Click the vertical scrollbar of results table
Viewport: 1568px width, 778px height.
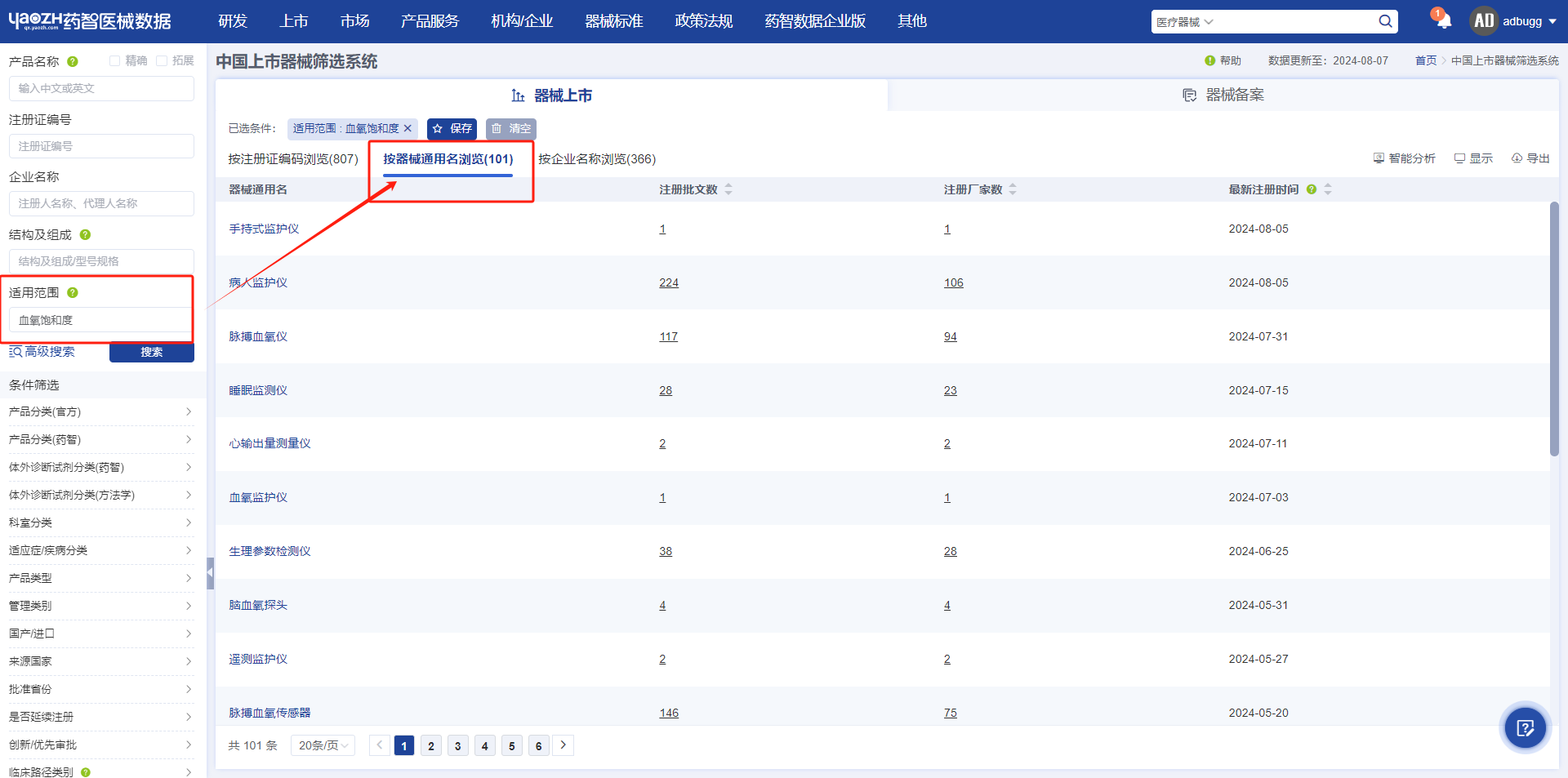click(1554, 328)
